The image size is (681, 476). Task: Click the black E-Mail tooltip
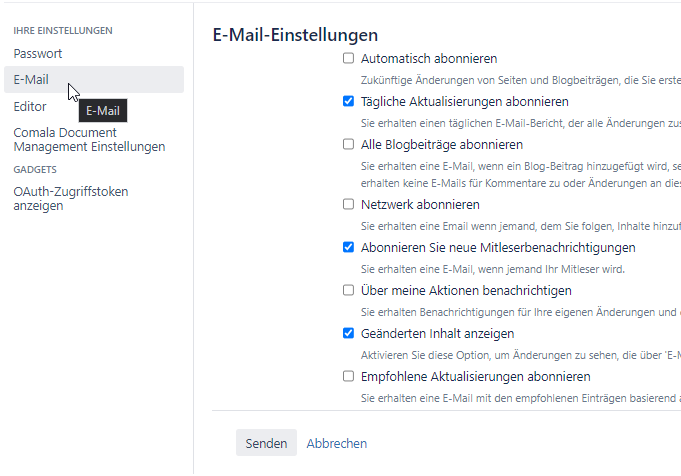pos(103,111)
